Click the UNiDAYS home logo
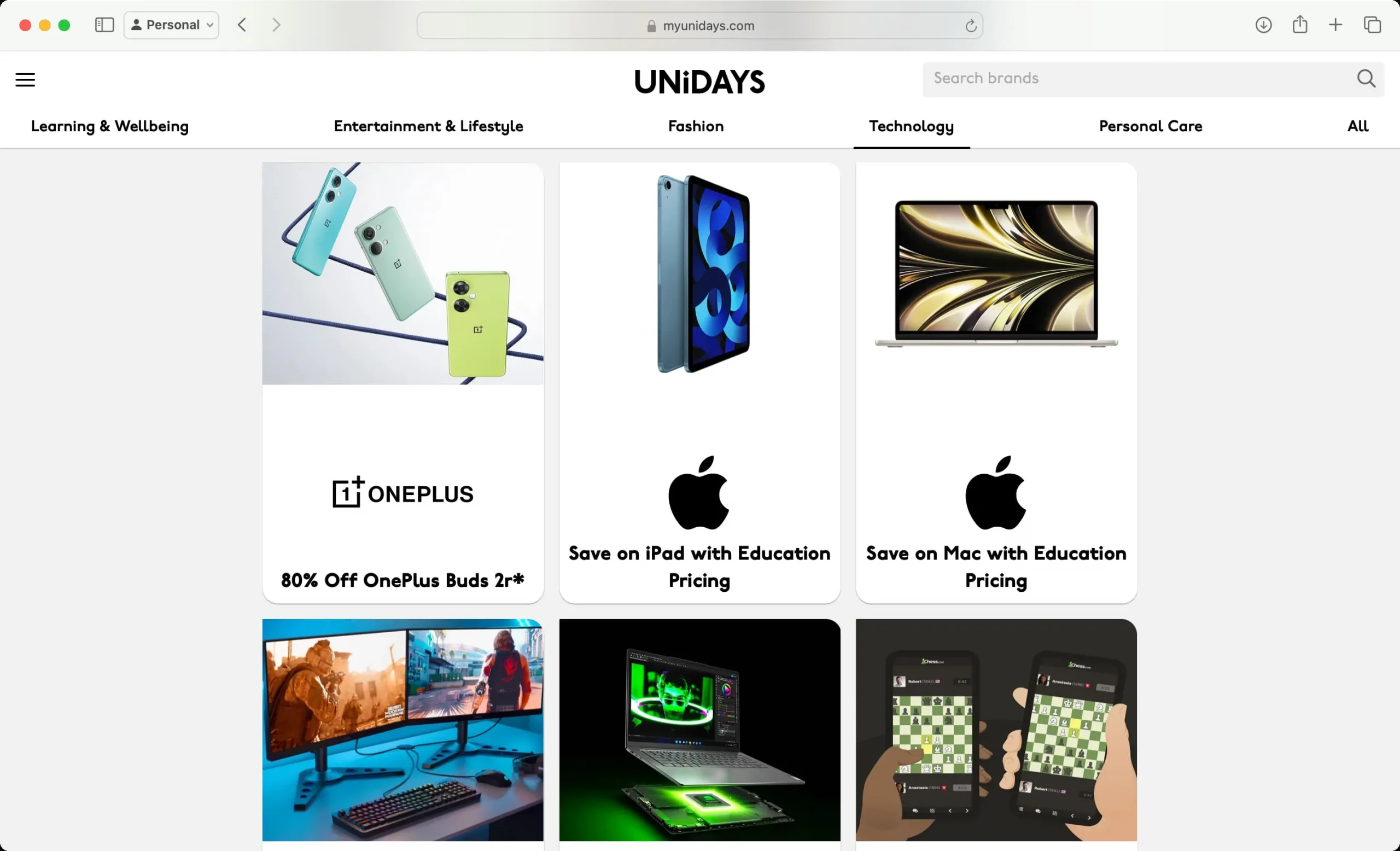Viewport: 1400px width, 851px height. (x=699, y=80)
